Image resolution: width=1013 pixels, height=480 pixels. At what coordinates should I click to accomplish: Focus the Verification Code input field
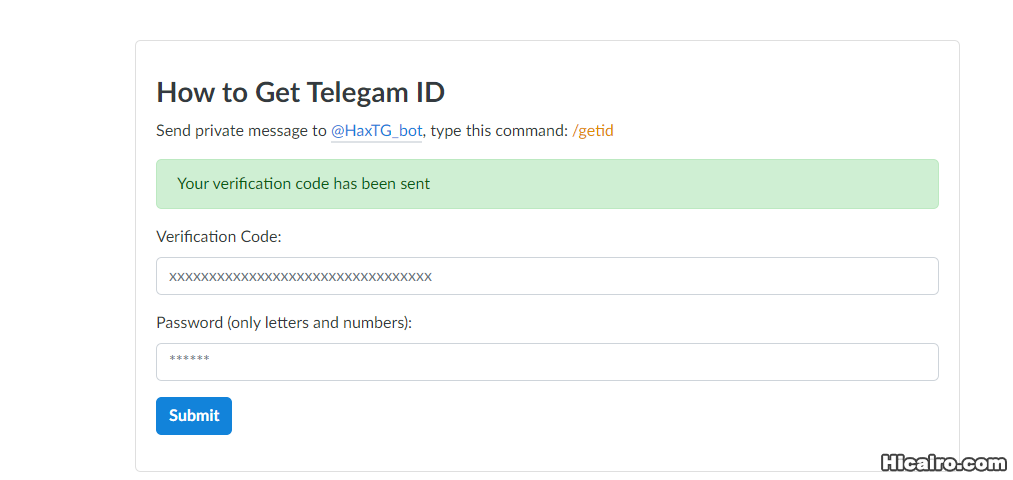[547, 276]
